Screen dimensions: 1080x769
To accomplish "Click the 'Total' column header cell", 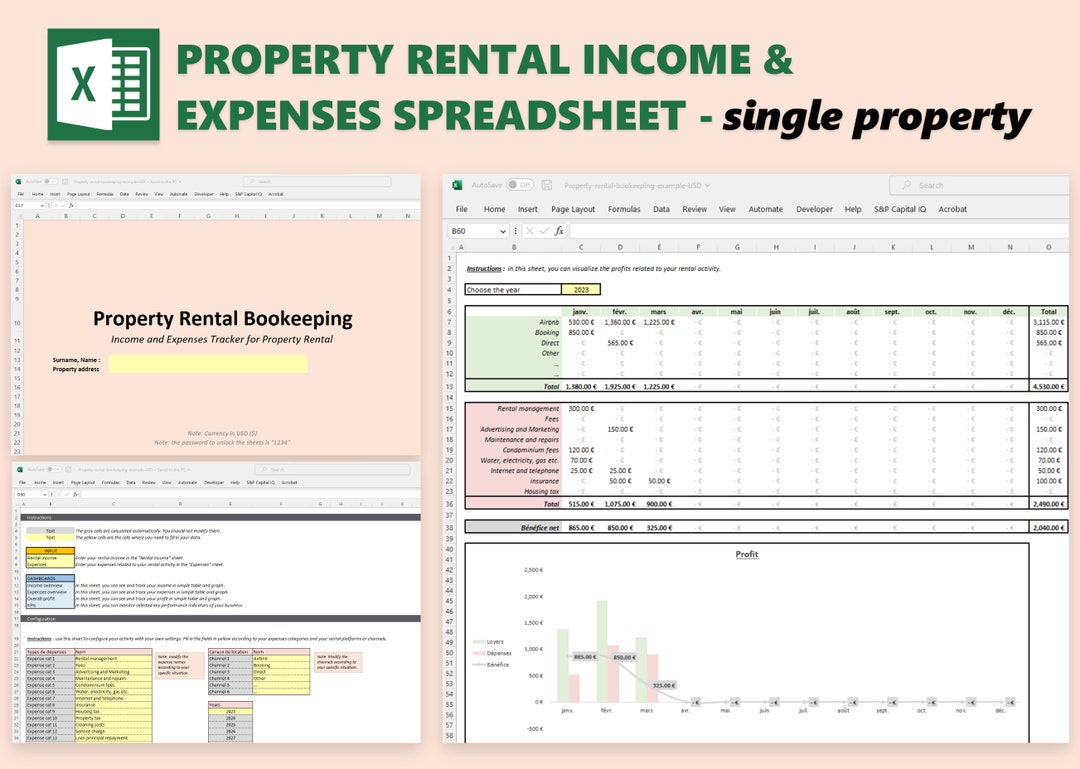I will [1048, 311].
